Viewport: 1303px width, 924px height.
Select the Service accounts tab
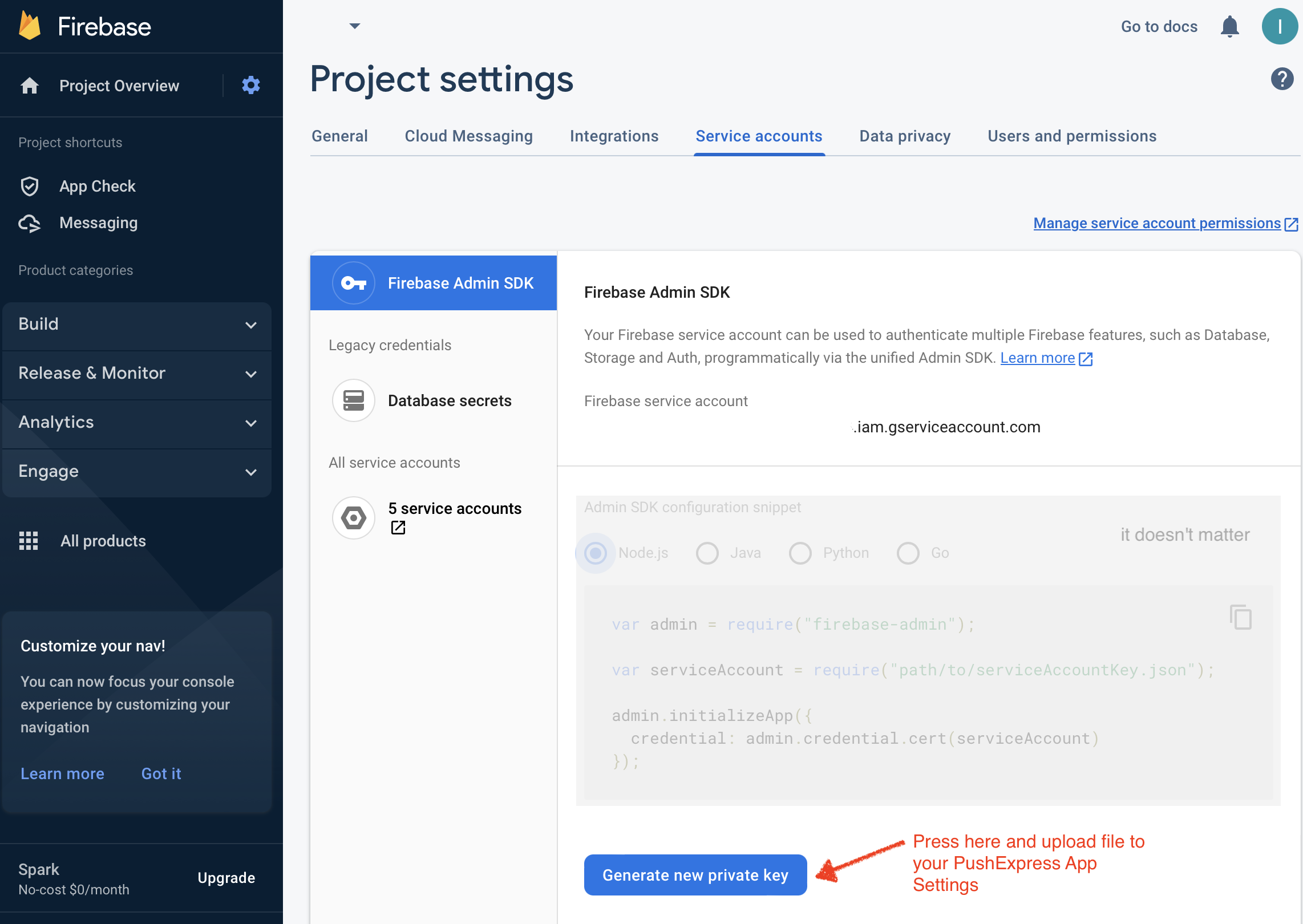click(759, 136)
